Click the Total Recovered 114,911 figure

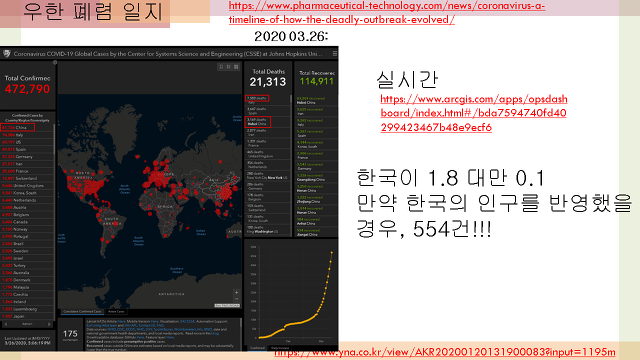tap(317, 81)
